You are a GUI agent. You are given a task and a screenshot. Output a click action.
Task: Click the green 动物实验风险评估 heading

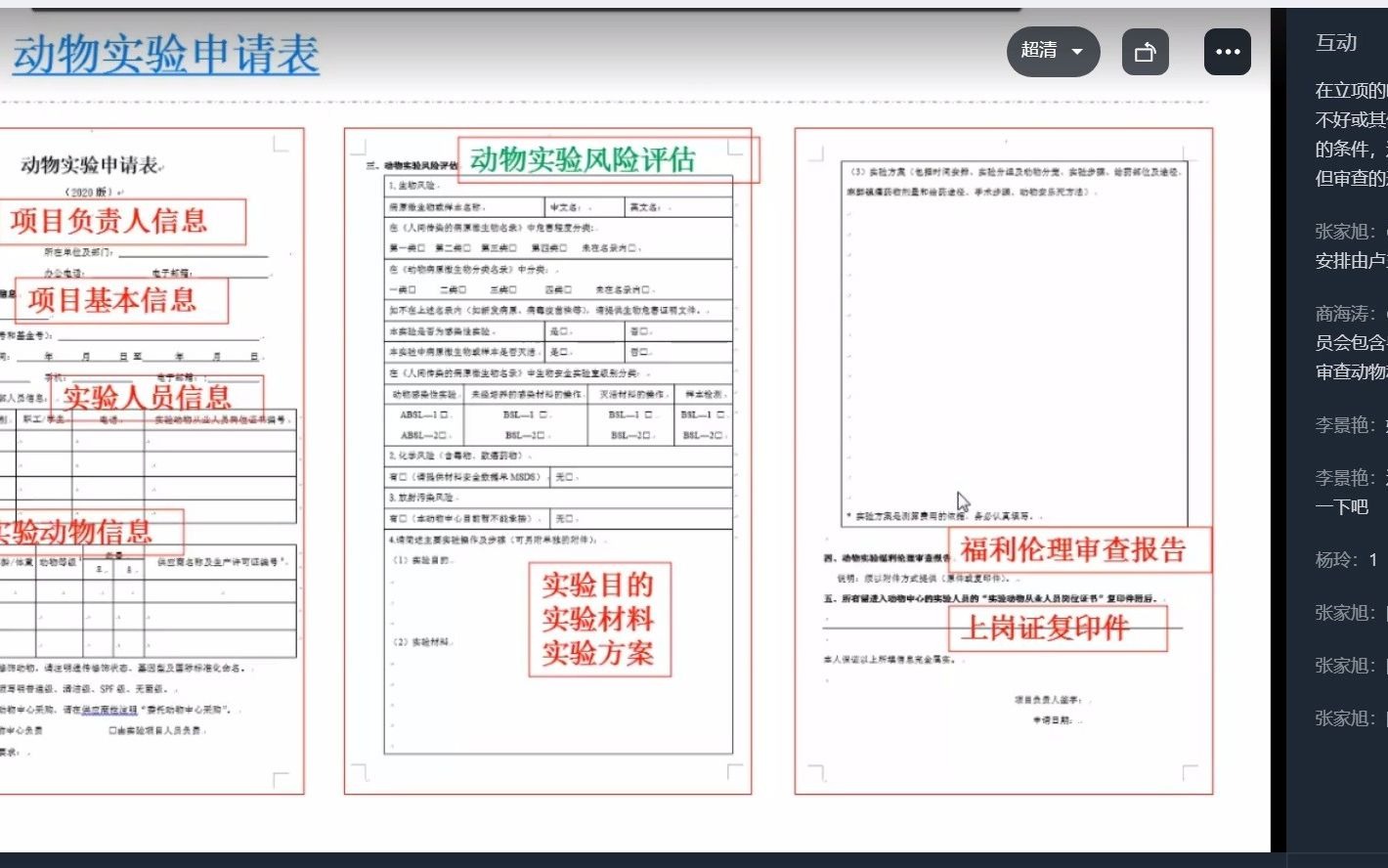(x=583, y=158)
